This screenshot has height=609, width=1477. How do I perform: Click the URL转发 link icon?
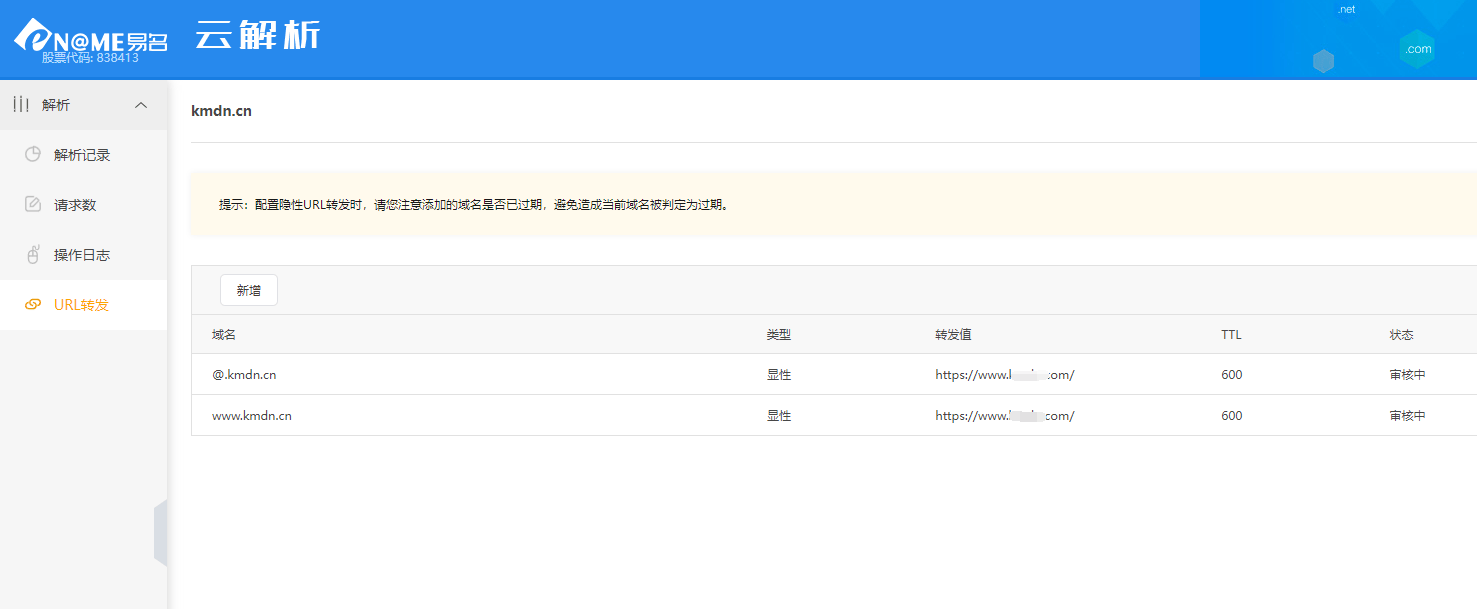(x=33, y=305)
